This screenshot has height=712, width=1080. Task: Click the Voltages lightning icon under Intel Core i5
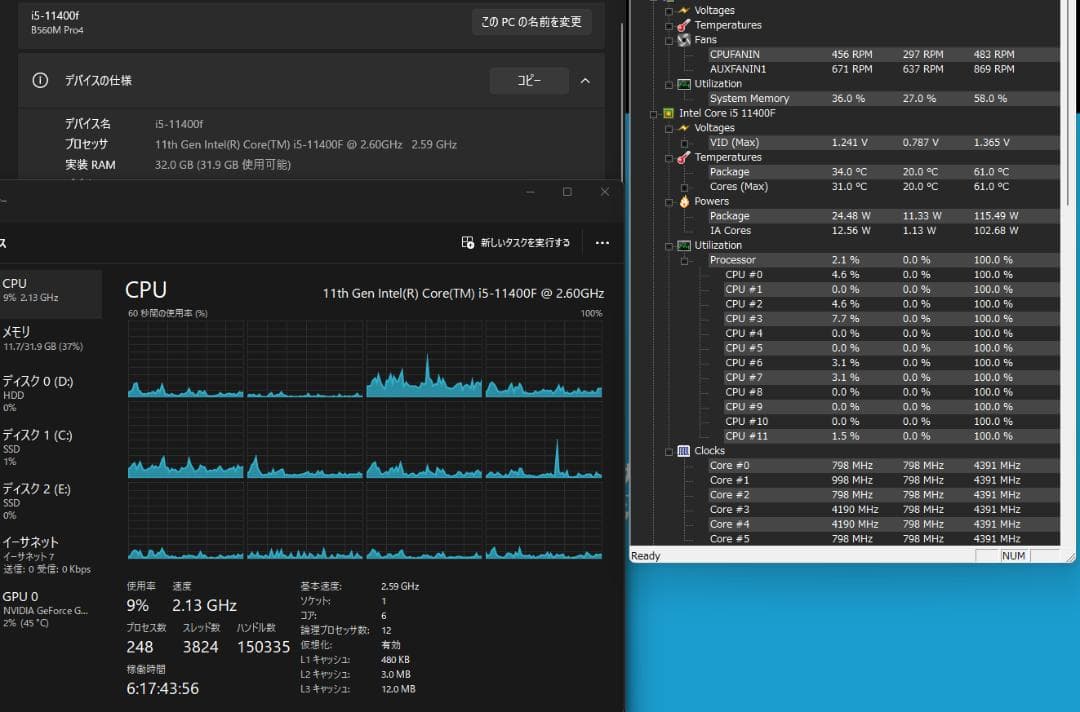685,128
